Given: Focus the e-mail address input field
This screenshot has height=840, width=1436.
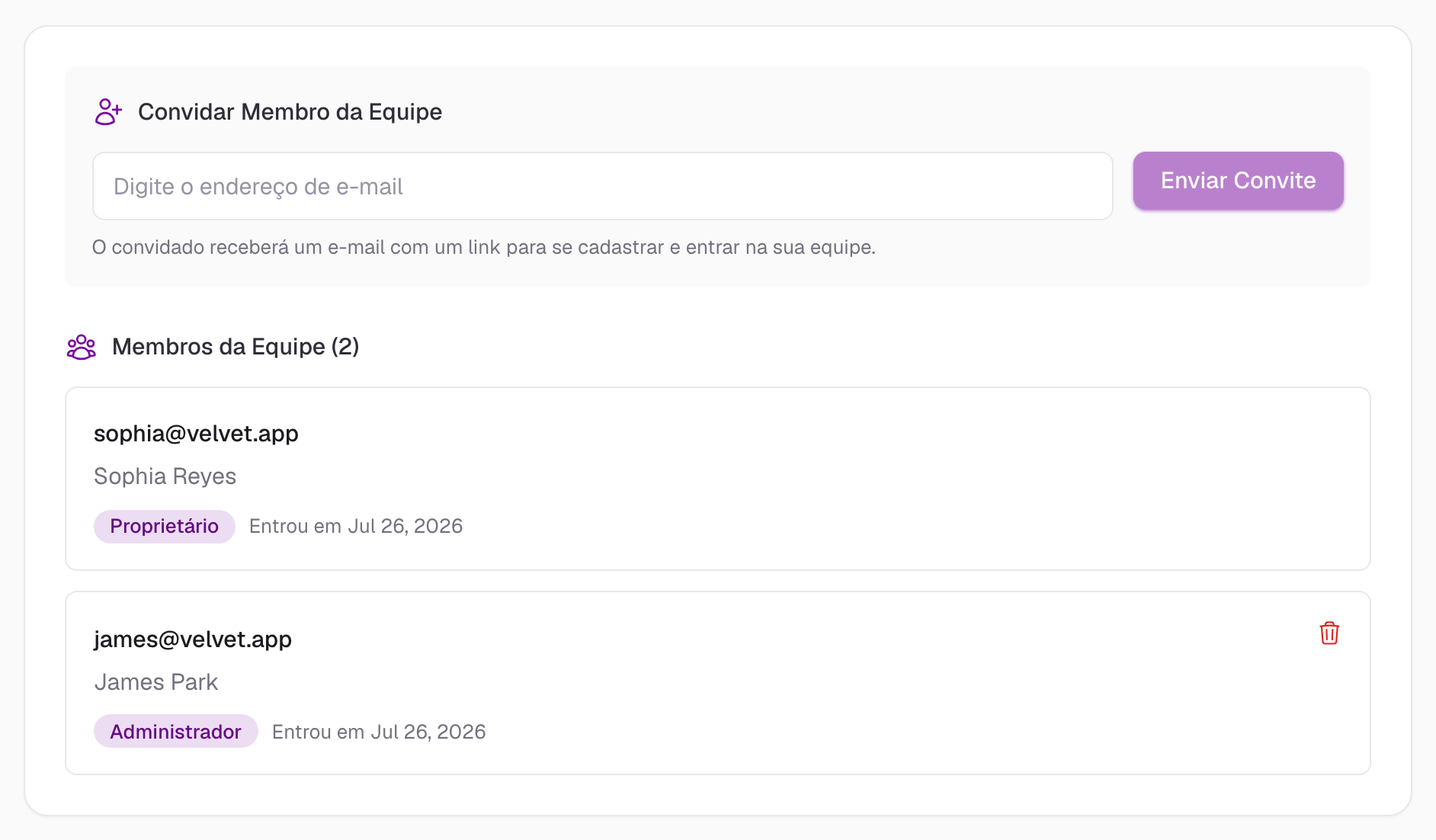Looking at the screenshot, I should pos(603,186).
